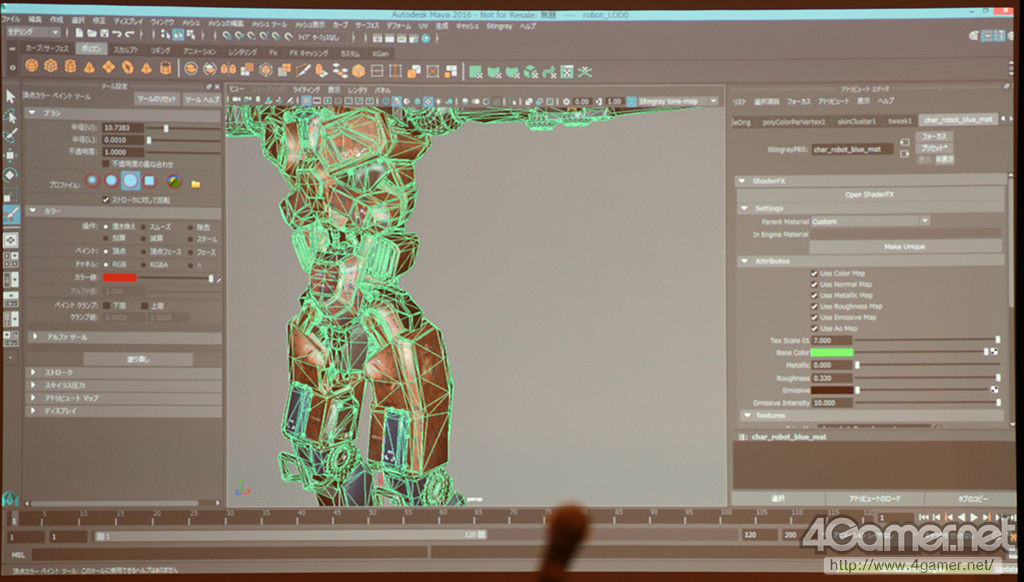Select the RGBA channel radio button
The height and width of the screenshot is (582, 1024).
coord(144,265)
